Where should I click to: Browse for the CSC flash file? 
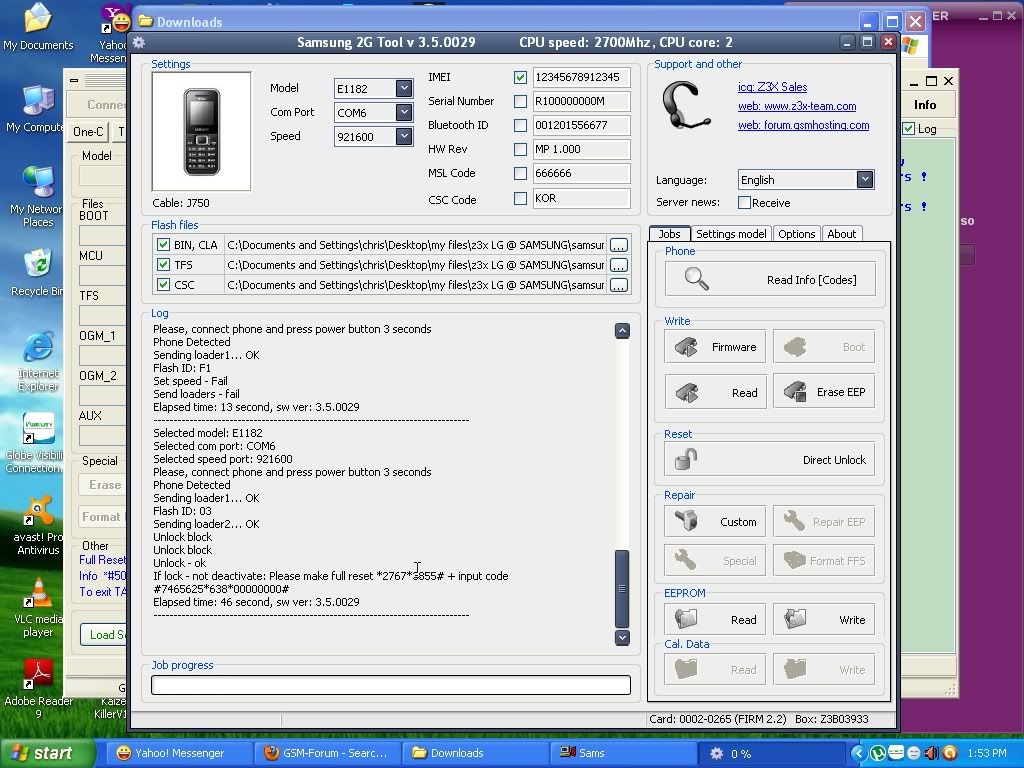click(x=619, y=285)
